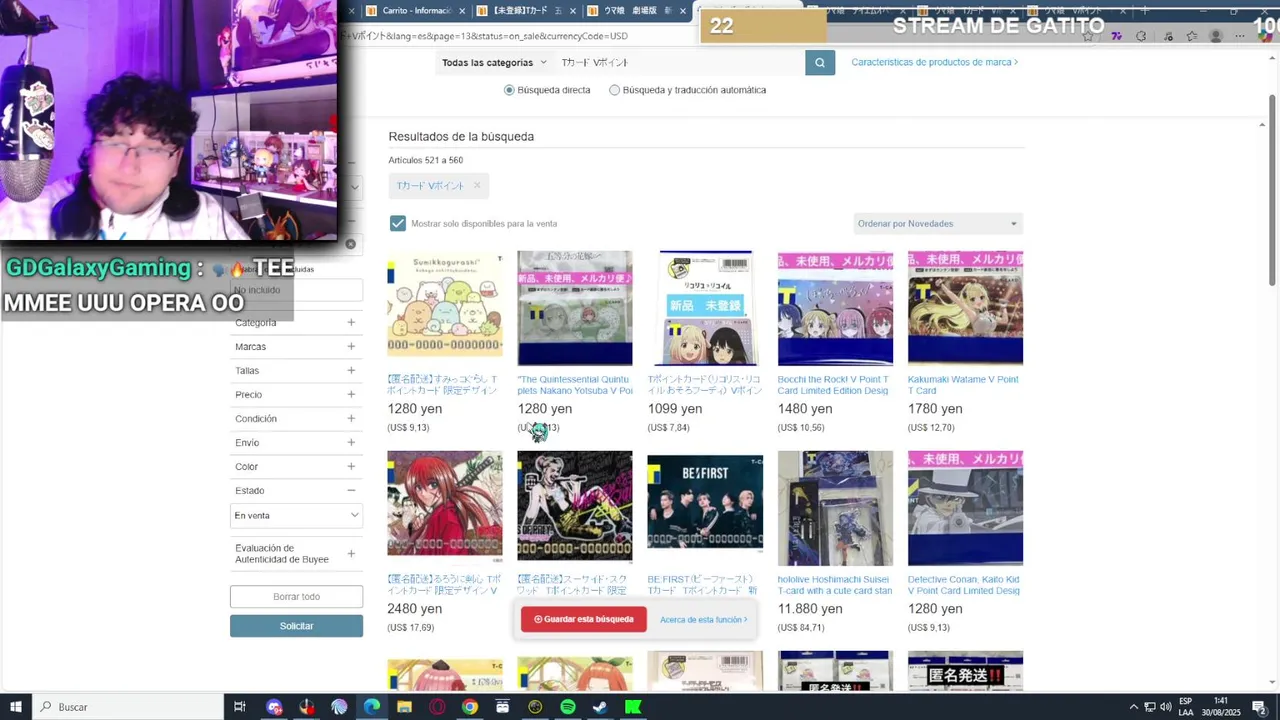This screenshot has width=1280, height=720.
Task: Open the Kakumaki Watame card thumbnail
Action: point(965,308)
